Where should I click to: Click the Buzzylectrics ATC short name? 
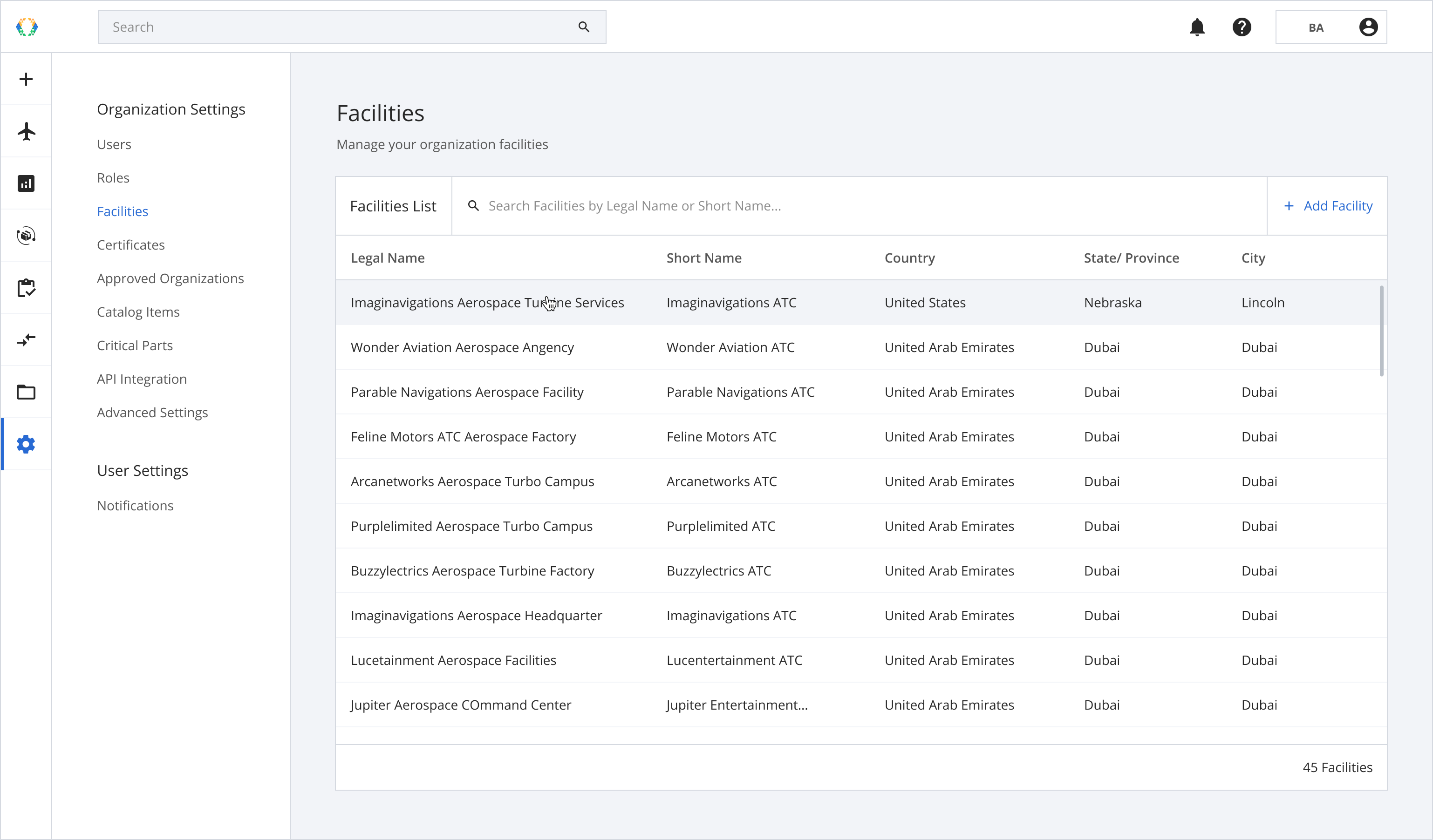(x=719, y=570)
